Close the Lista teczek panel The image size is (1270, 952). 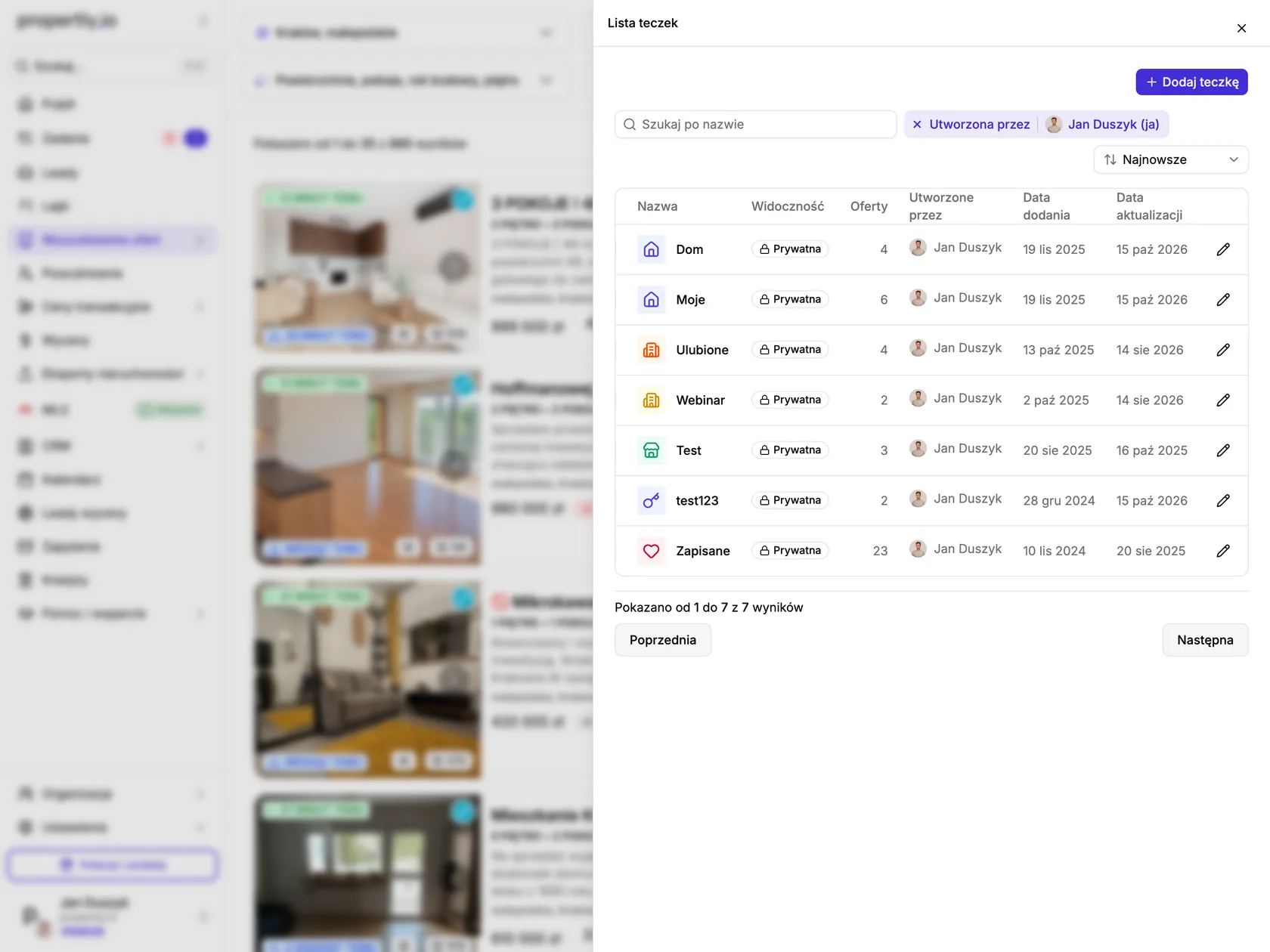point(1241,28)
